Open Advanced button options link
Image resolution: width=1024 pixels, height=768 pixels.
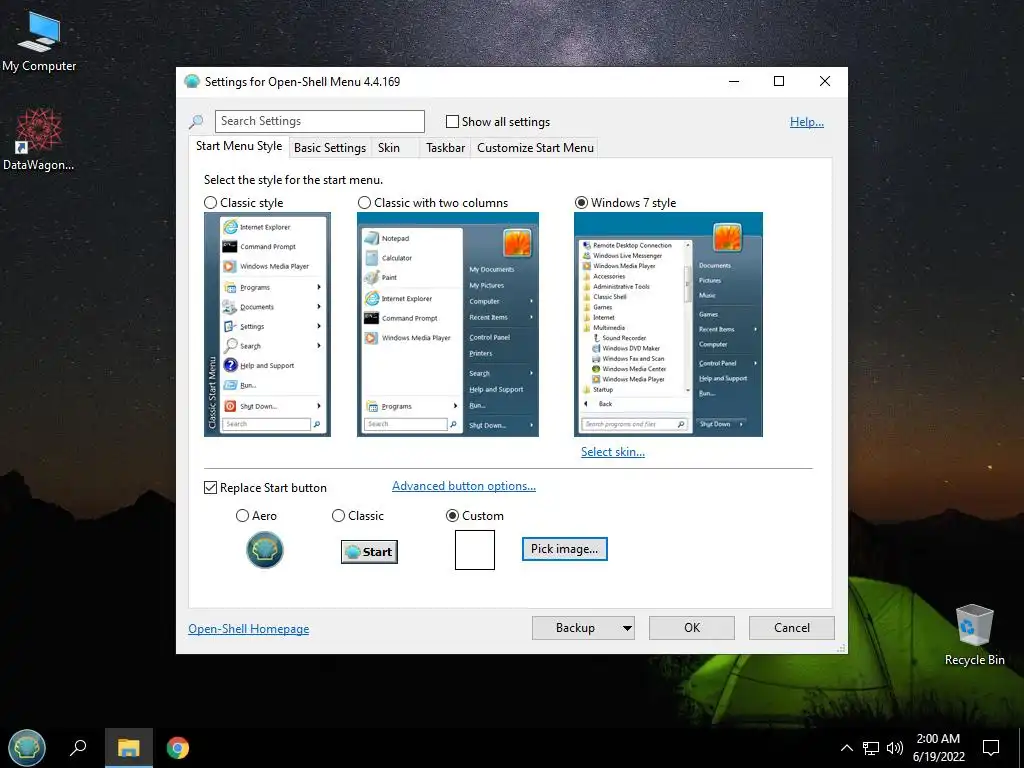[x=464, y=486]
